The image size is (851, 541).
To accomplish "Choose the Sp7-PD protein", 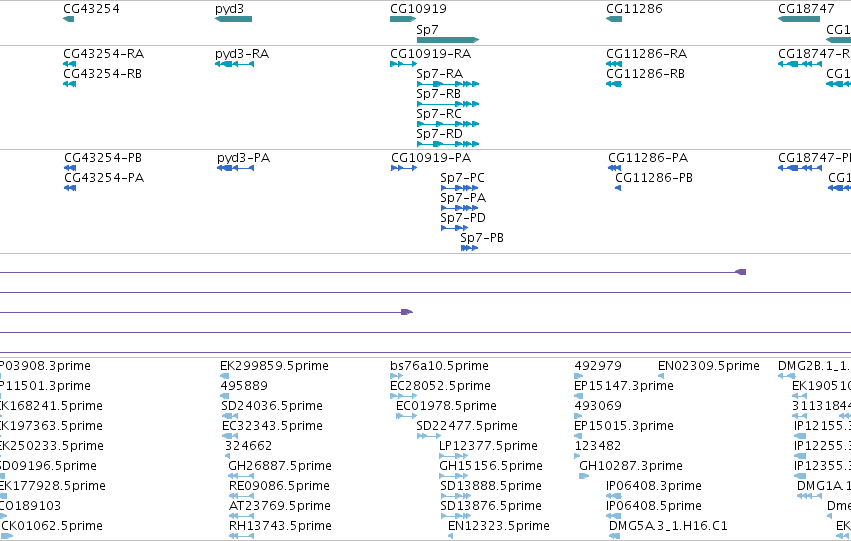I will pyautogui.click(x=454, y=228).
